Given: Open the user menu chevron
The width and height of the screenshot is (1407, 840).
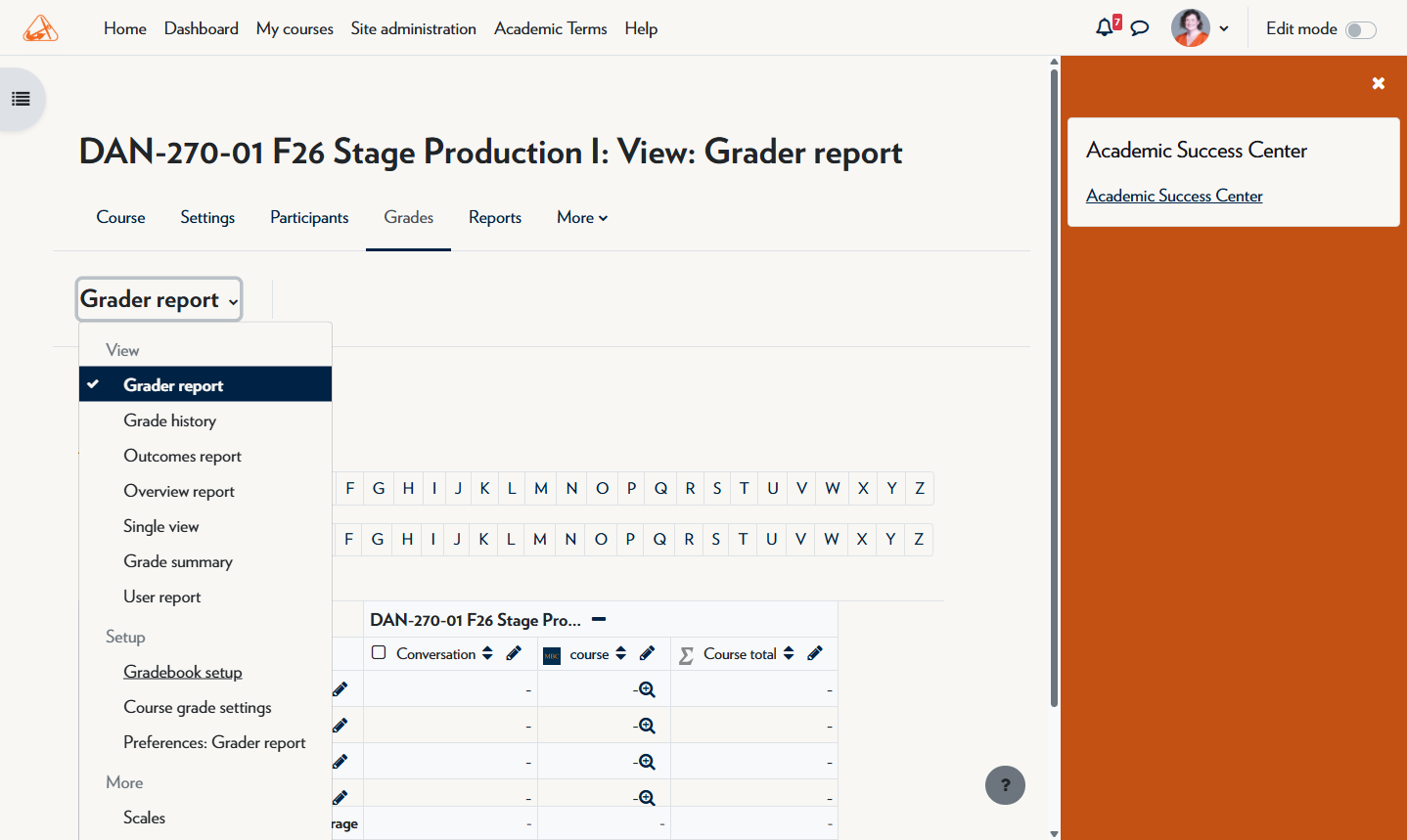Looking at the screenshot, I should (1224, 28).
